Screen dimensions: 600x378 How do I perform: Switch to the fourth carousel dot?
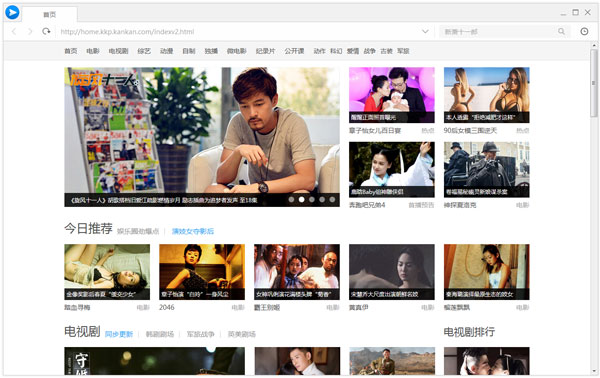coord(322,199)
